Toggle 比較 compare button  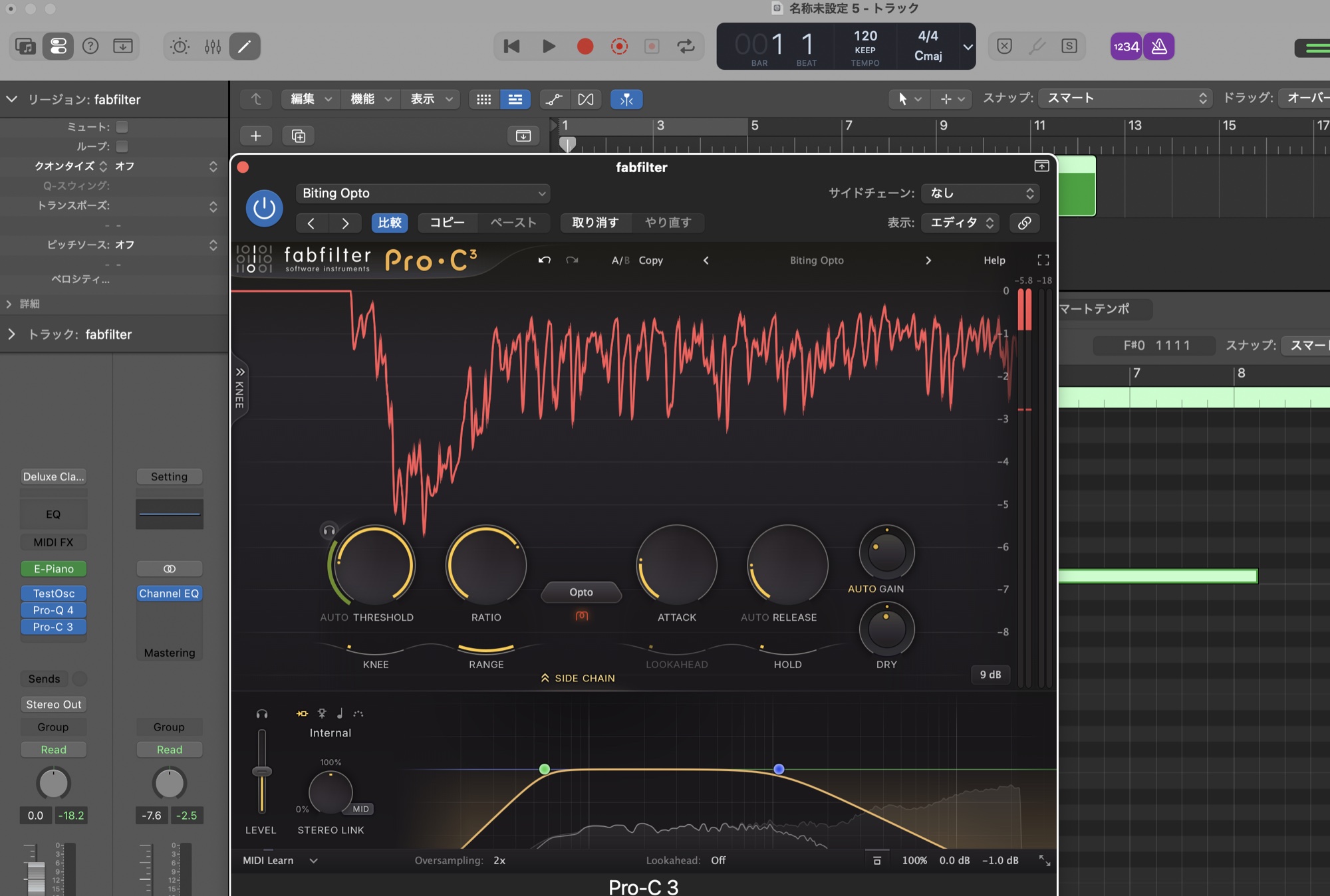[x=390, y=223]
